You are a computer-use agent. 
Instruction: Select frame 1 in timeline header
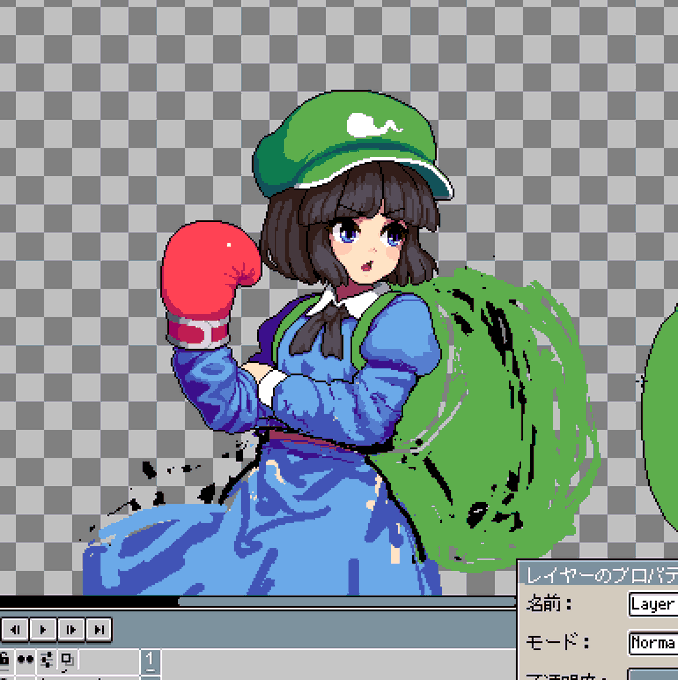coord(150,660)
